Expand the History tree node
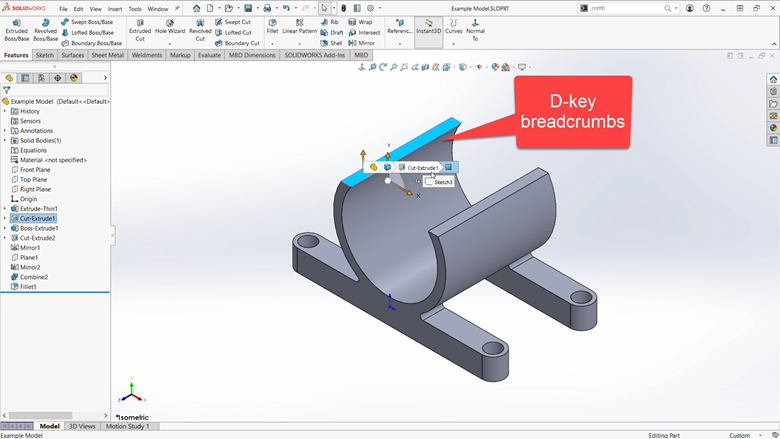The height and width of the screenshot is (439, 780). (x=5, y=111)
